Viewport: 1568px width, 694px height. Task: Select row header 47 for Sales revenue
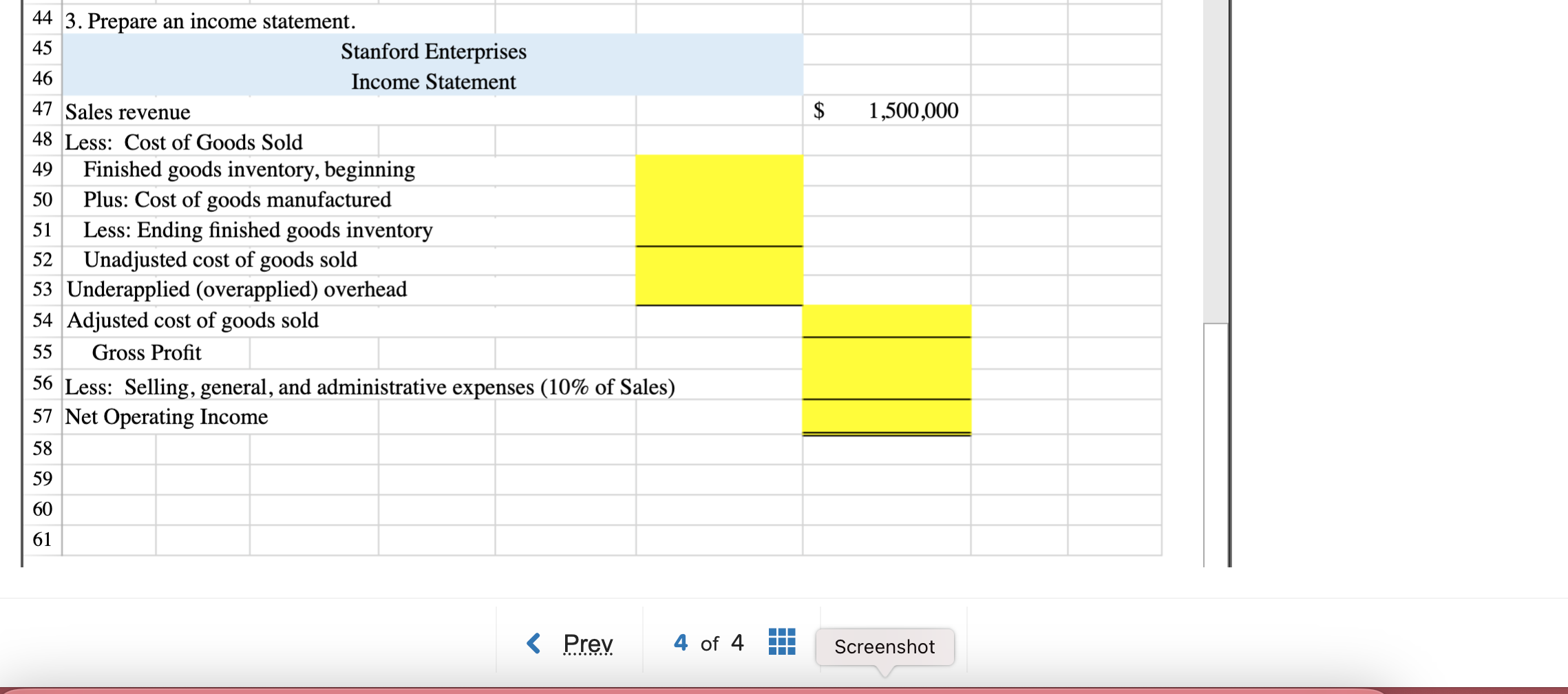[x=43, y=110]
